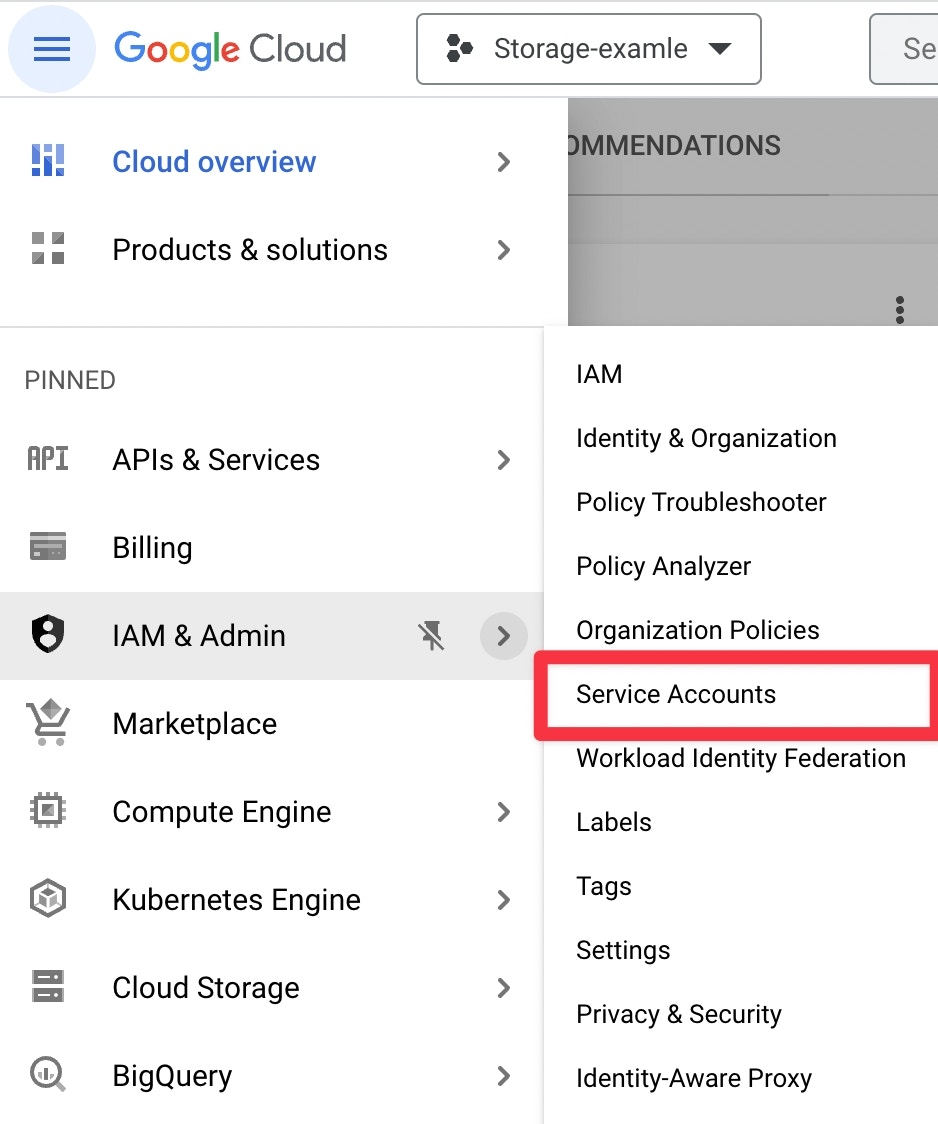Open Privacy & Security
The height and width of the screenshot is (1124, 938).
click(679, 1014)
